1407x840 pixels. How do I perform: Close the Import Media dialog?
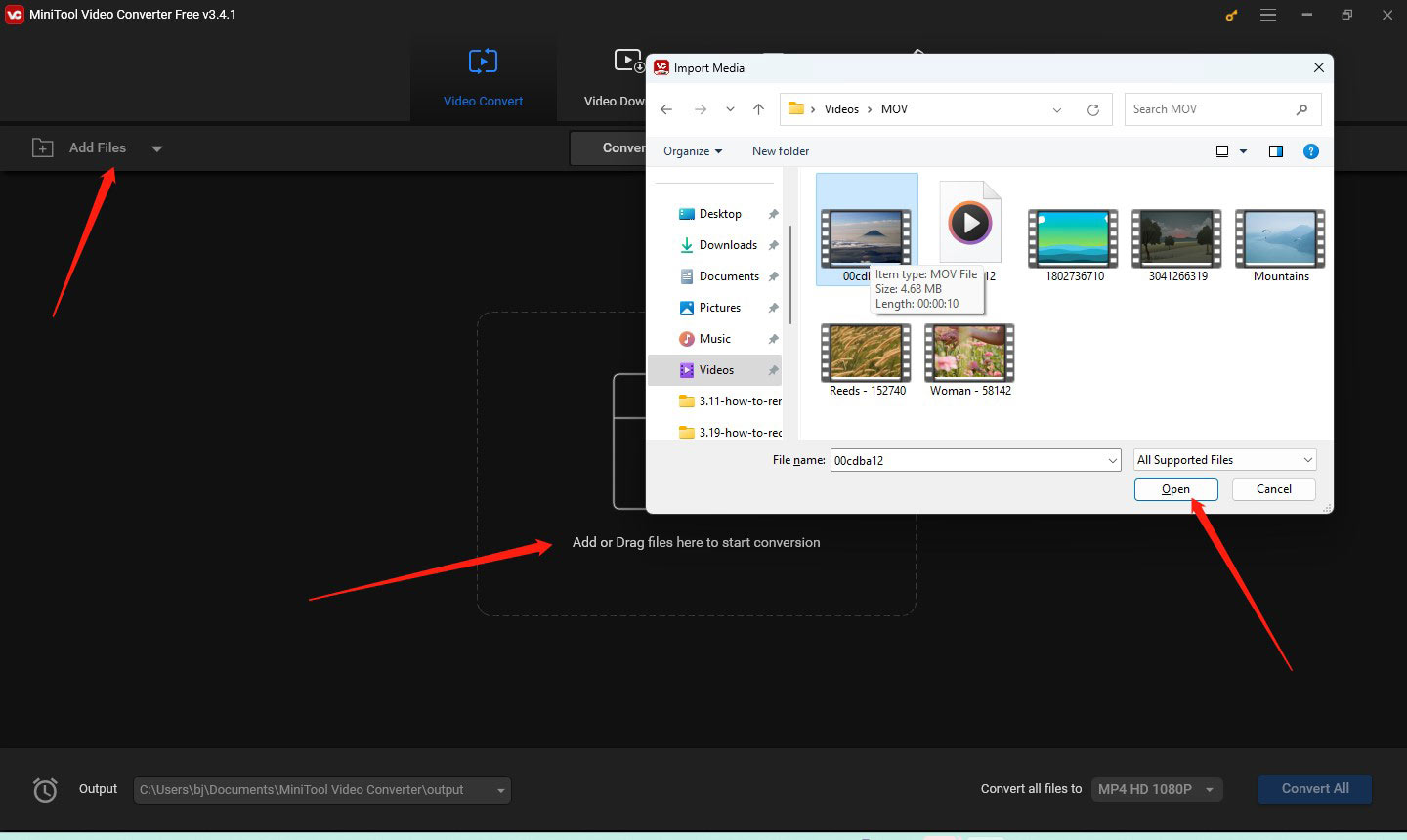click(x=1318, y=67)
